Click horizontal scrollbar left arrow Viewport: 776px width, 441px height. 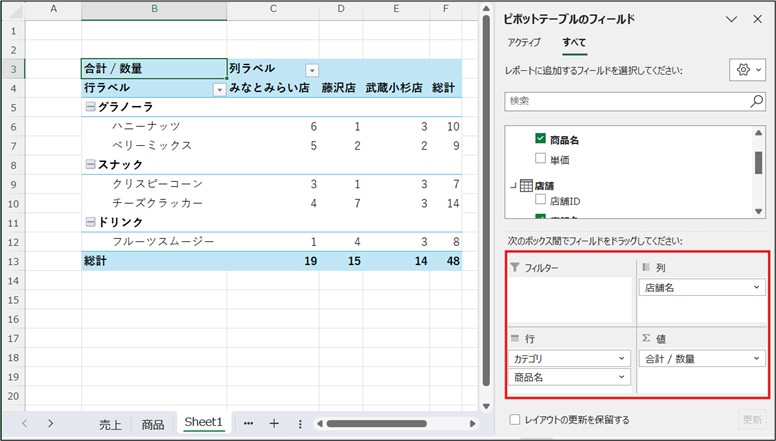320,424
